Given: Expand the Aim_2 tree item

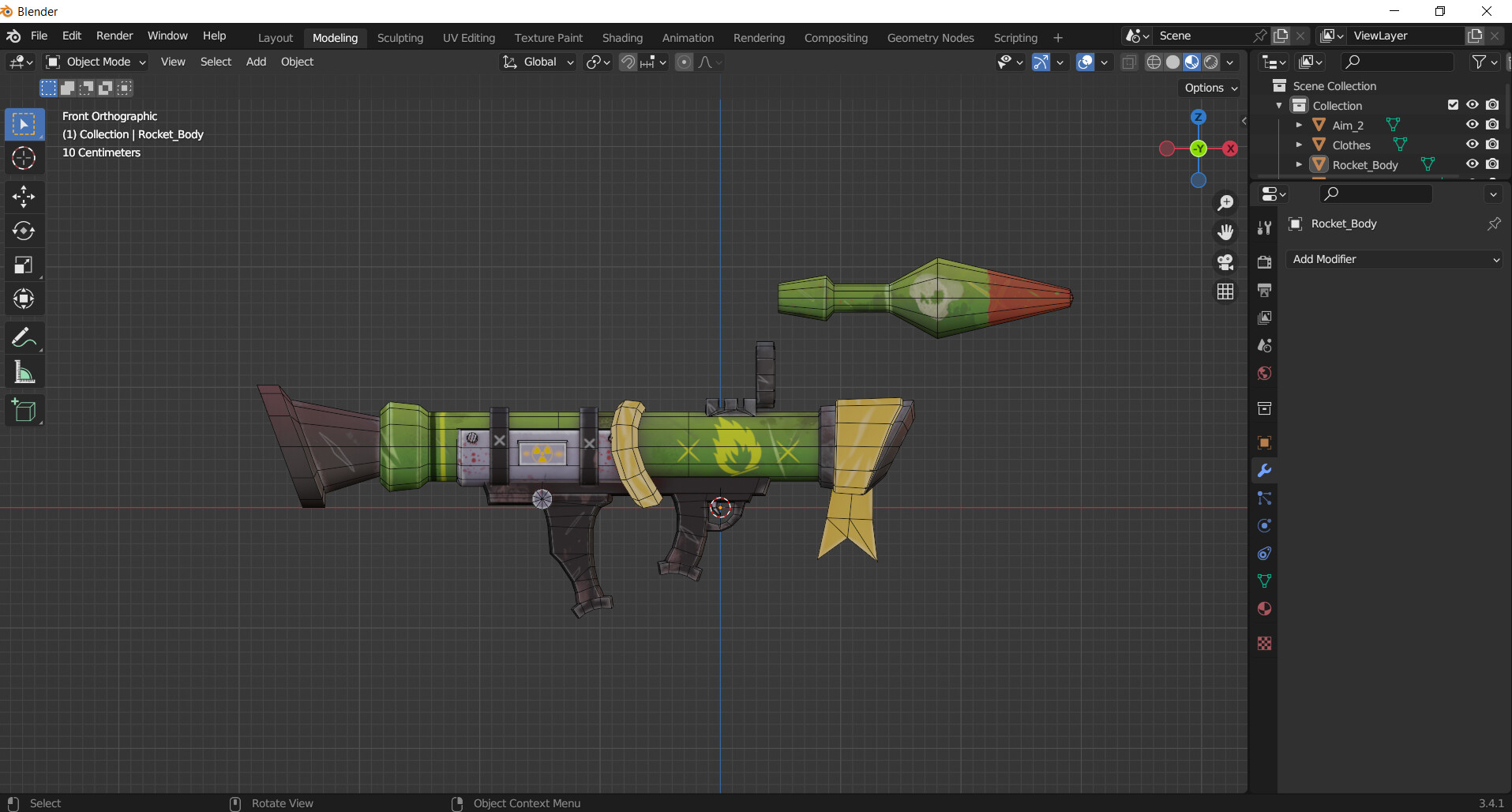Looking at the screenshot, I should pyautogui.click(x=1299, y=124).
